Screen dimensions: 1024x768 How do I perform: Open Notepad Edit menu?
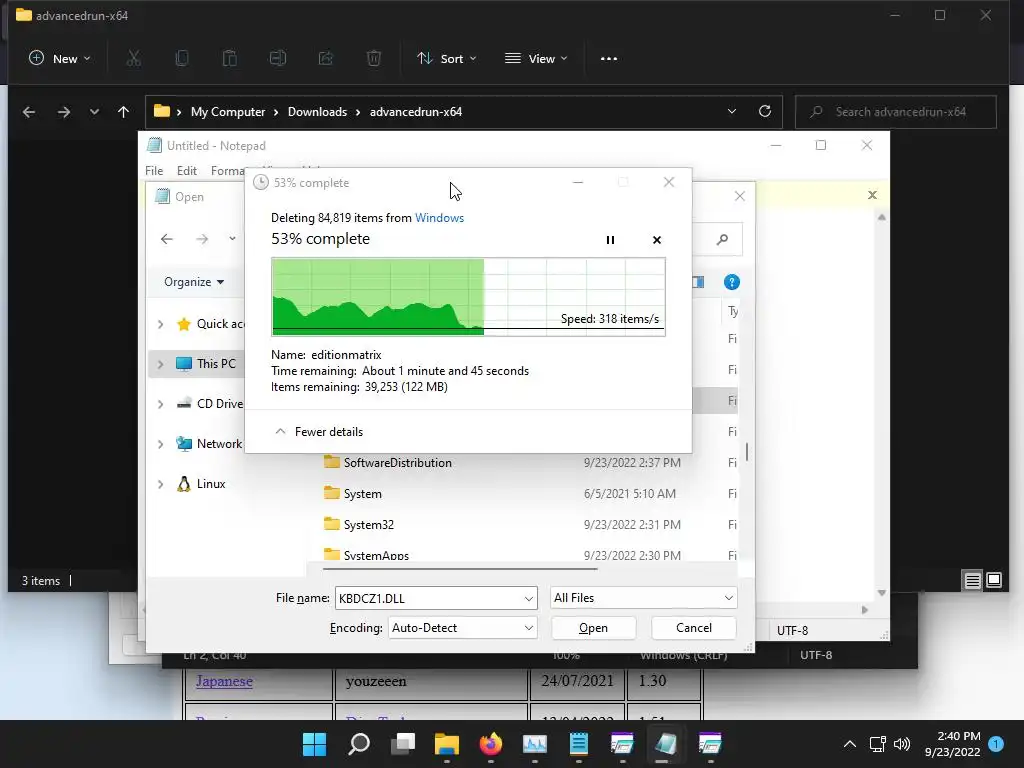[x=187, y=170]
